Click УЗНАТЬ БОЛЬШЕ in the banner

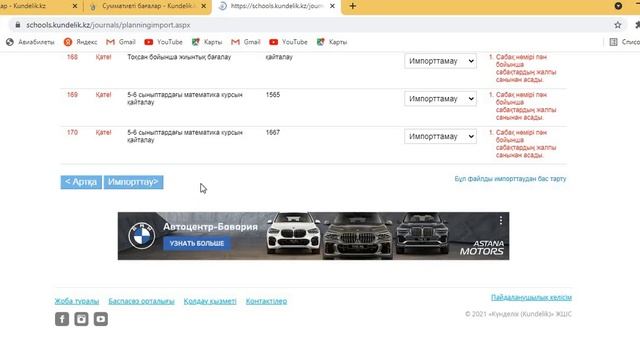tap(197, 243)
